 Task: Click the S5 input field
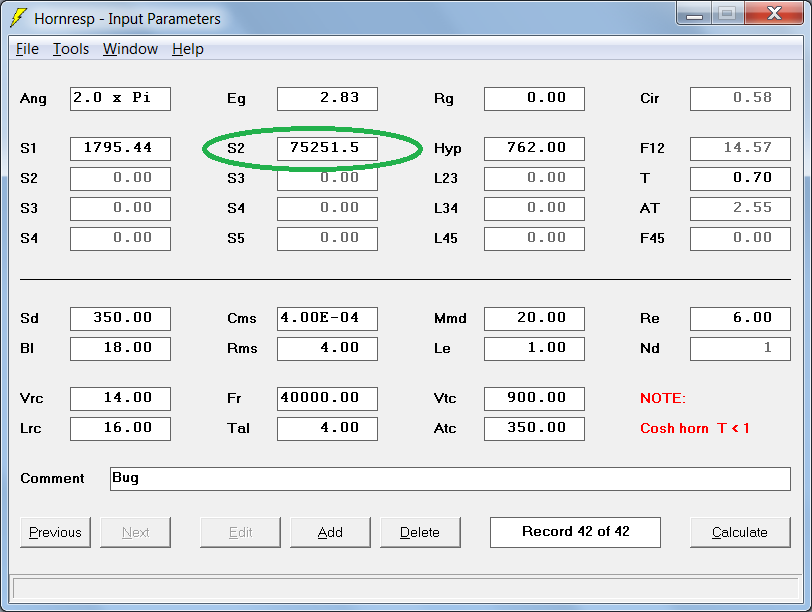tap(327, 239)
